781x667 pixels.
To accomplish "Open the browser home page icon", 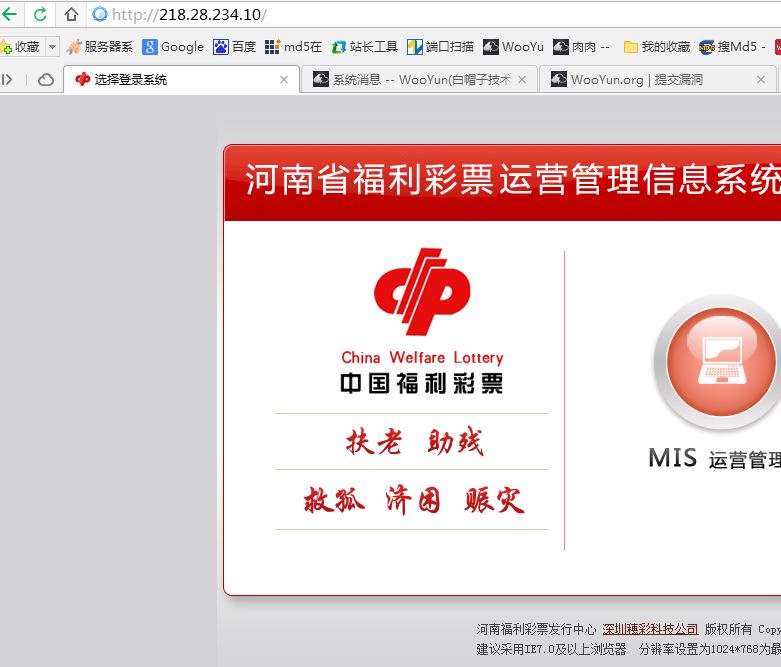I will click(x=71, y=14).
